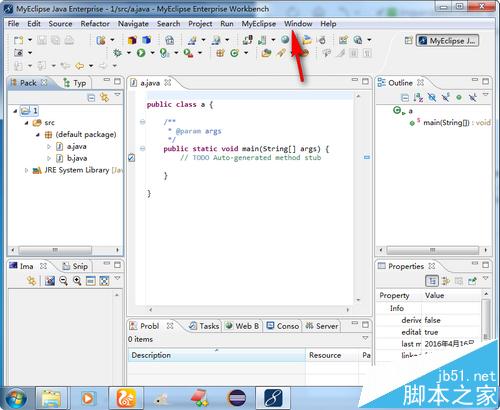Image resolution: width=500 pixels, height=410 pixels.
Task: Toggle Hide Fields in Outline toolbar
Action: point(432,98)
